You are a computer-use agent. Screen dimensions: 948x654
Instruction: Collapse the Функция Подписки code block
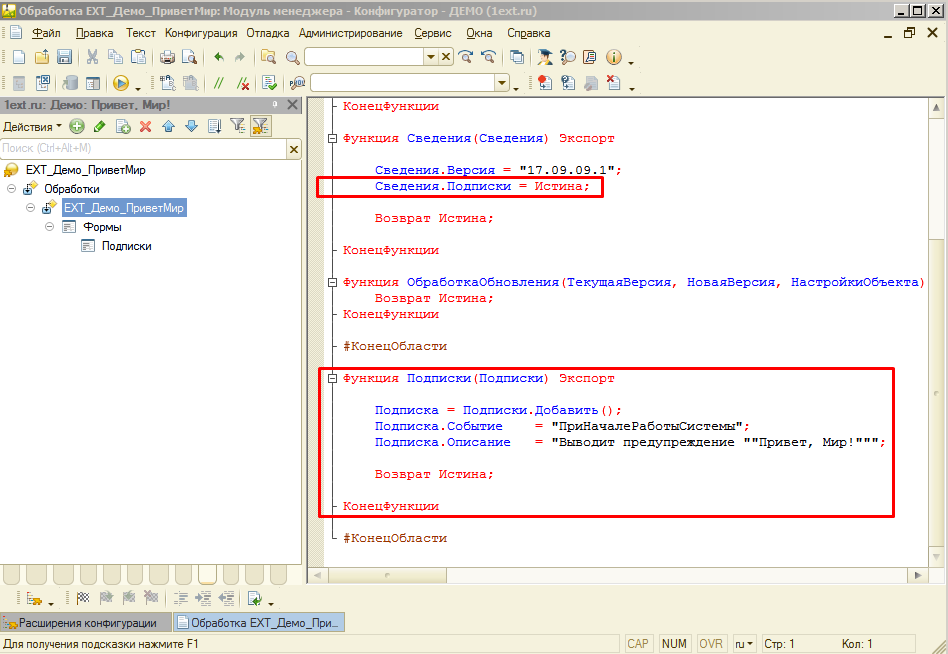[x=330, y=378]
